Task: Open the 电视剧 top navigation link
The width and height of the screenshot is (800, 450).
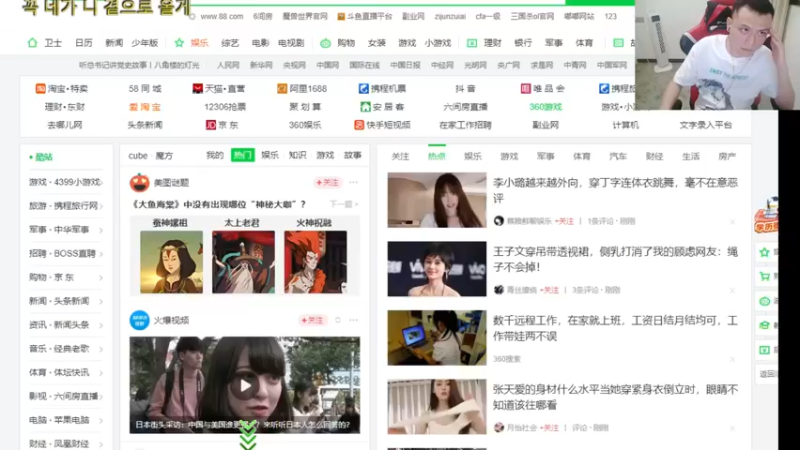Action: (x=291, y=43)
